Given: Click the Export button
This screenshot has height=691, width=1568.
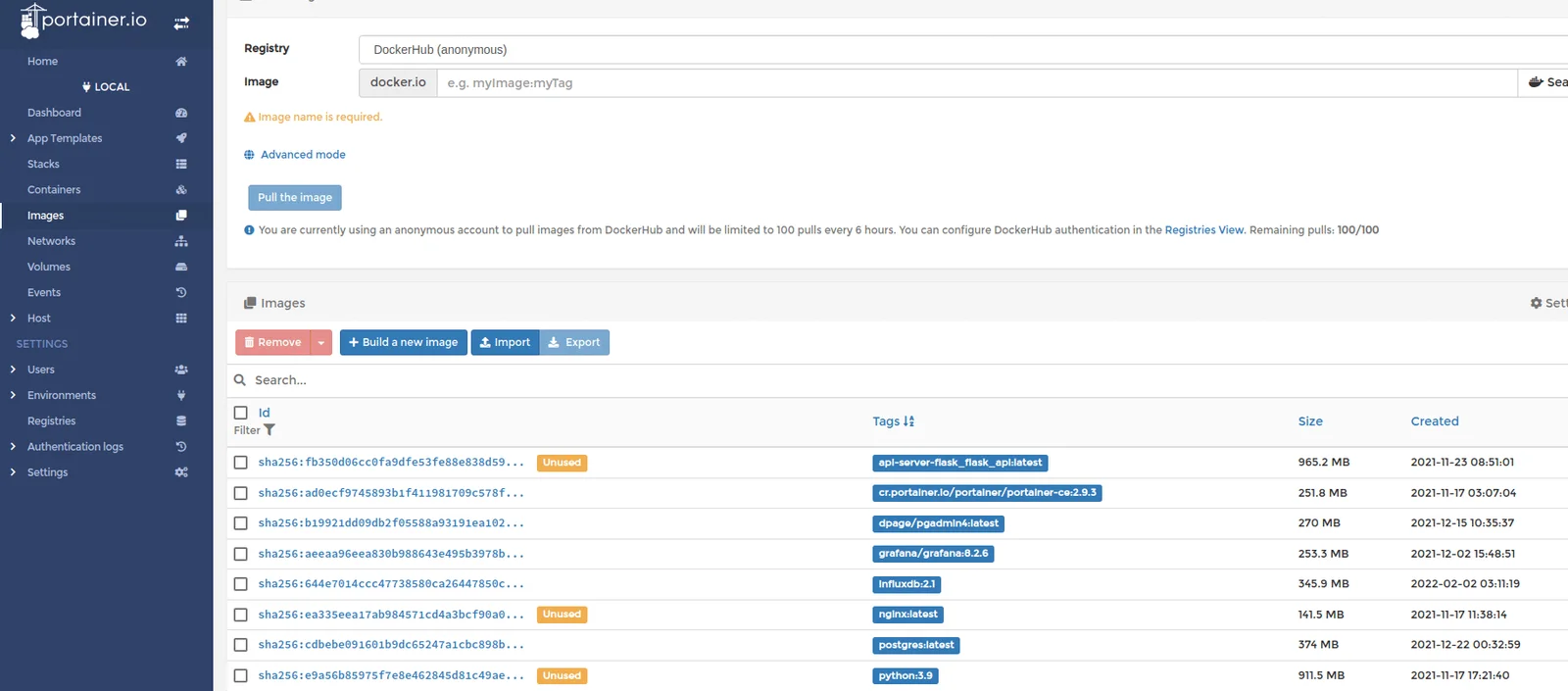Looking at the screenshot, I should 574,342.
